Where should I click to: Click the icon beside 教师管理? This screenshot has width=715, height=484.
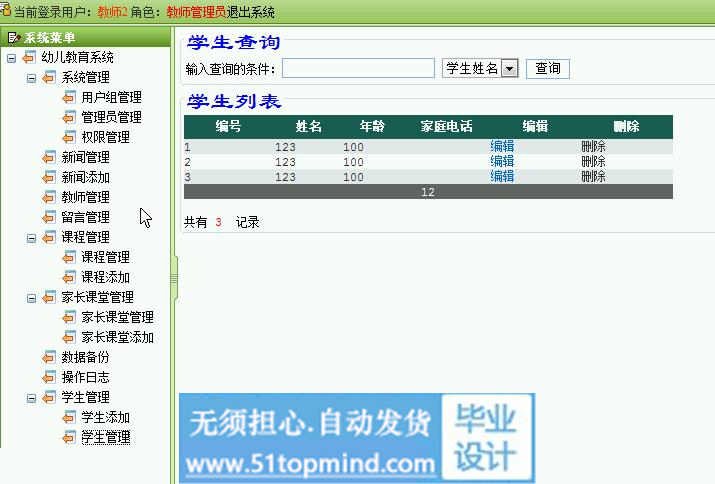coord(49,198)
